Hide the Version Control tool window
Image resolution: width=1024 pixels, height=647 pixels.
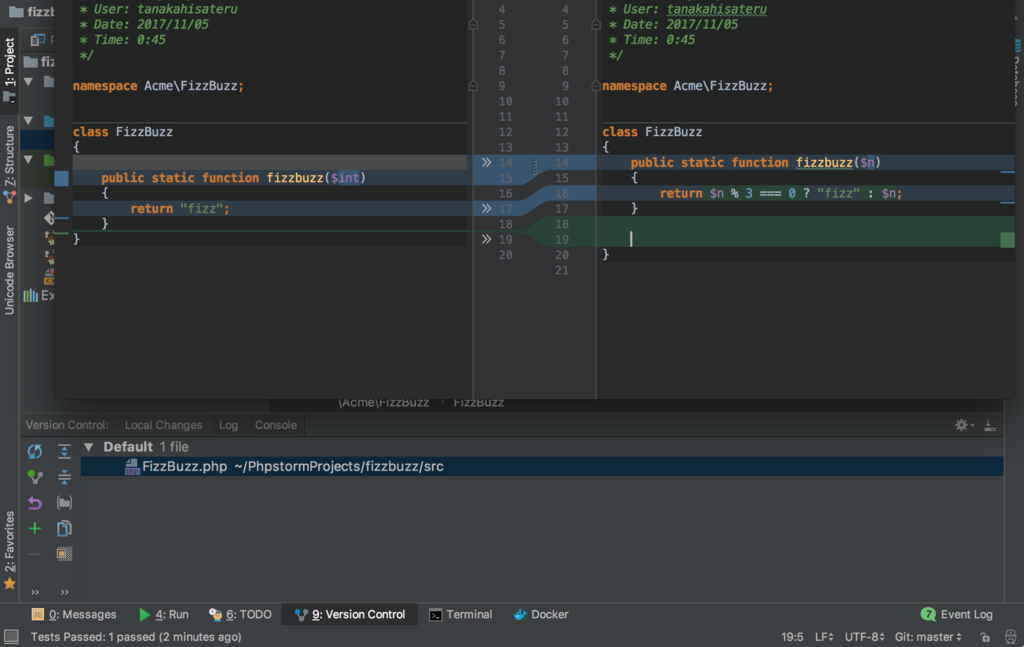coord(990,425)
